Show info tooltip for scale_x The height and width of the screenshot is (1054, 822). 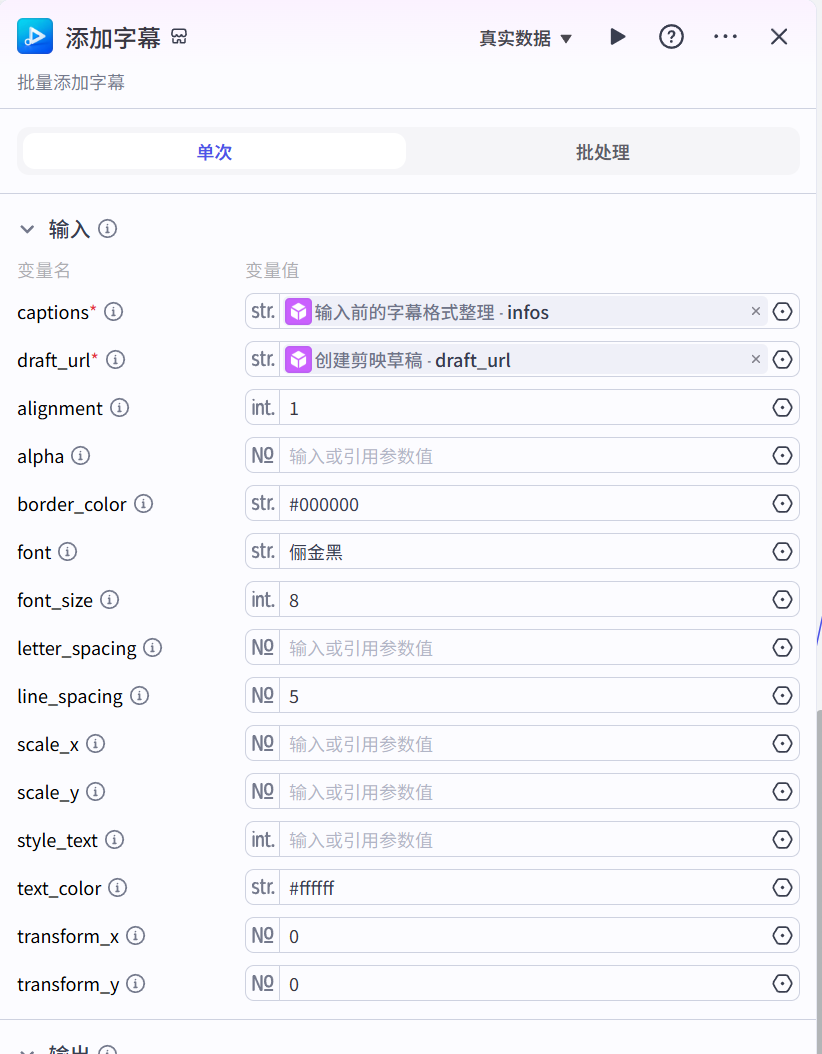[95, 743]
